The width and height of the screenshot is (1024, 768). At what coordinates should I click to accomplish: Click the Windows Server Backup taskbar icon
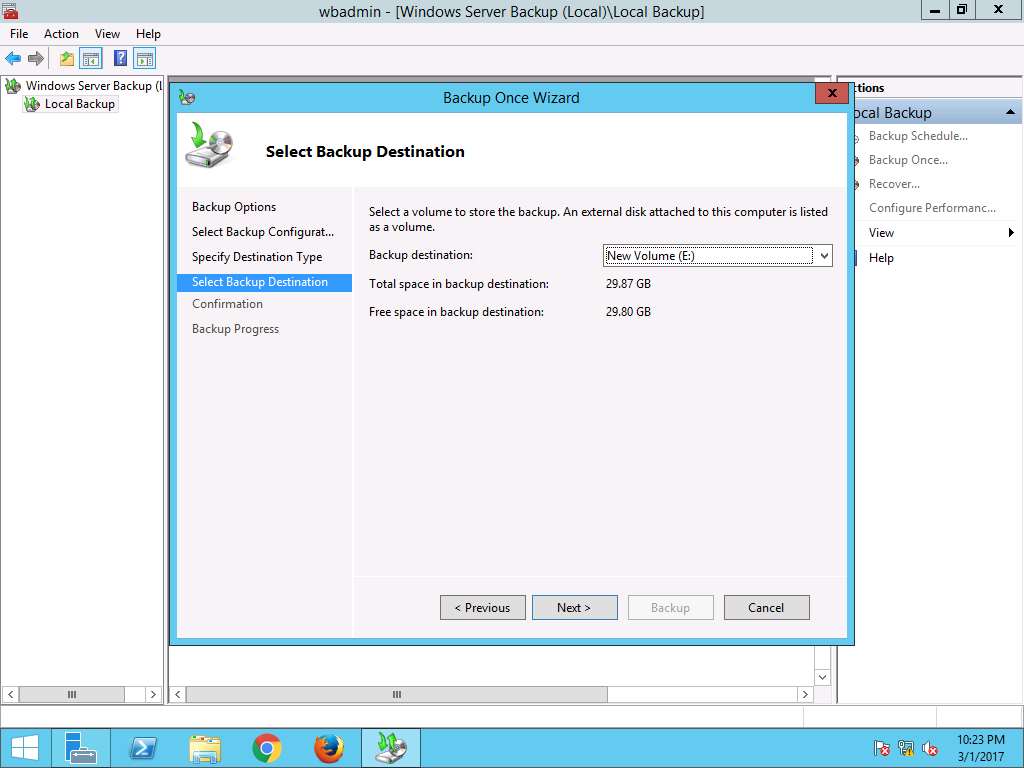click(391, 748)
